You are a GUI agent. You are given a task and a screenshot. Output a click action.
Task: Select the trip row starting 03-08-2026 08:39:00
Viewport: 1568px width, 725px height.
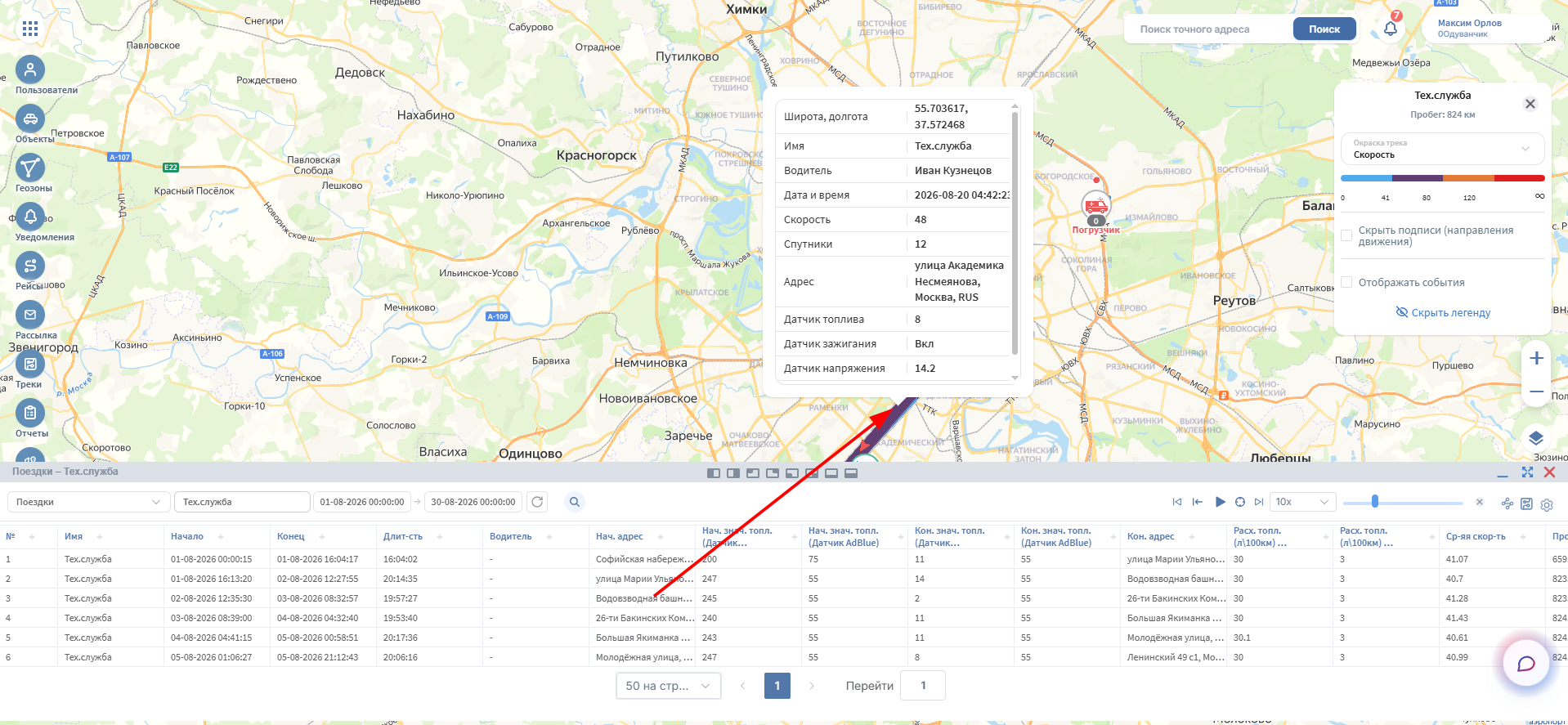coord(784,618)
